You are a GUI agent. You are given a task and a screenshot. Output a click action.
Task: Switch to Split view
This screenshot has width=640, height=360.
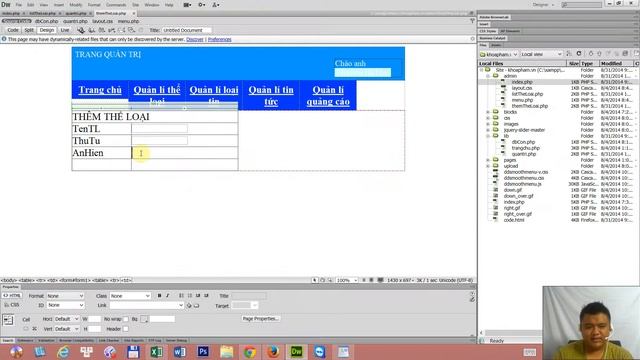click(x=29, y=30)
